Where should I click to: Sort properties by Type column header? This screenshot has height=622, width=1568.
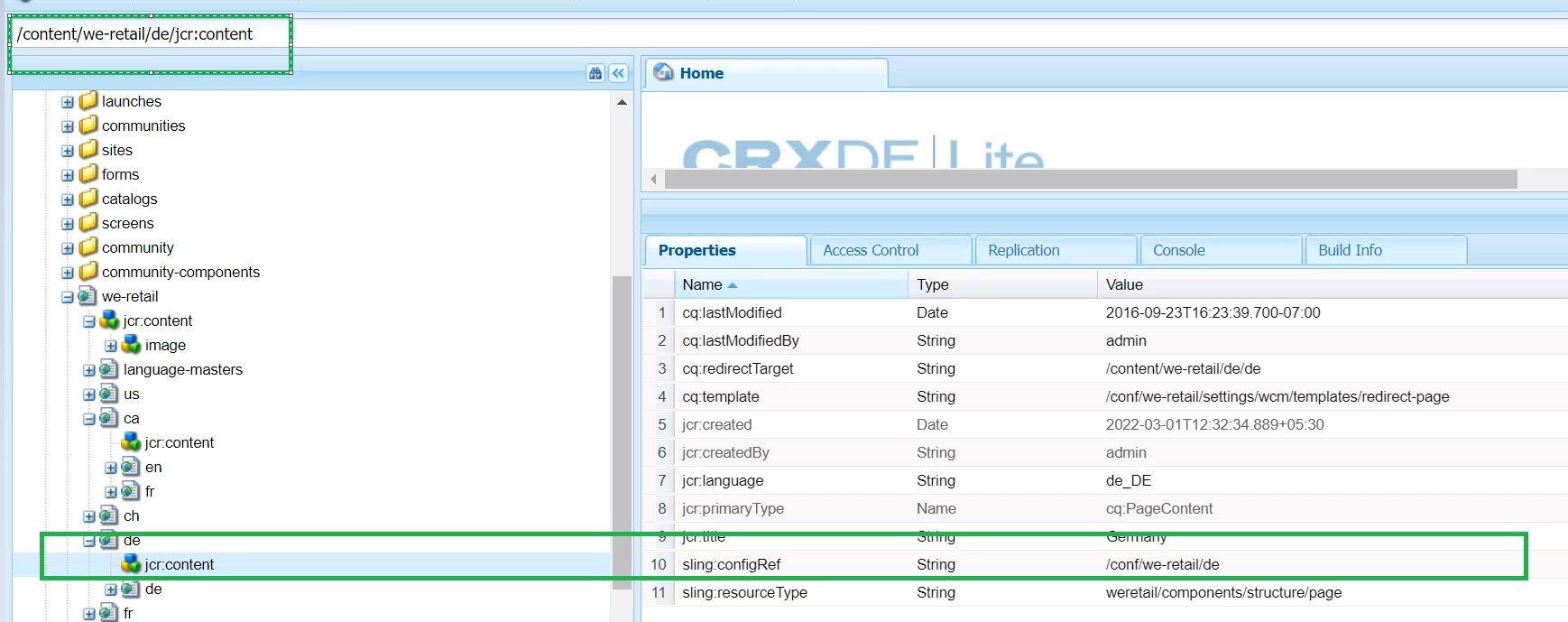1003,284
